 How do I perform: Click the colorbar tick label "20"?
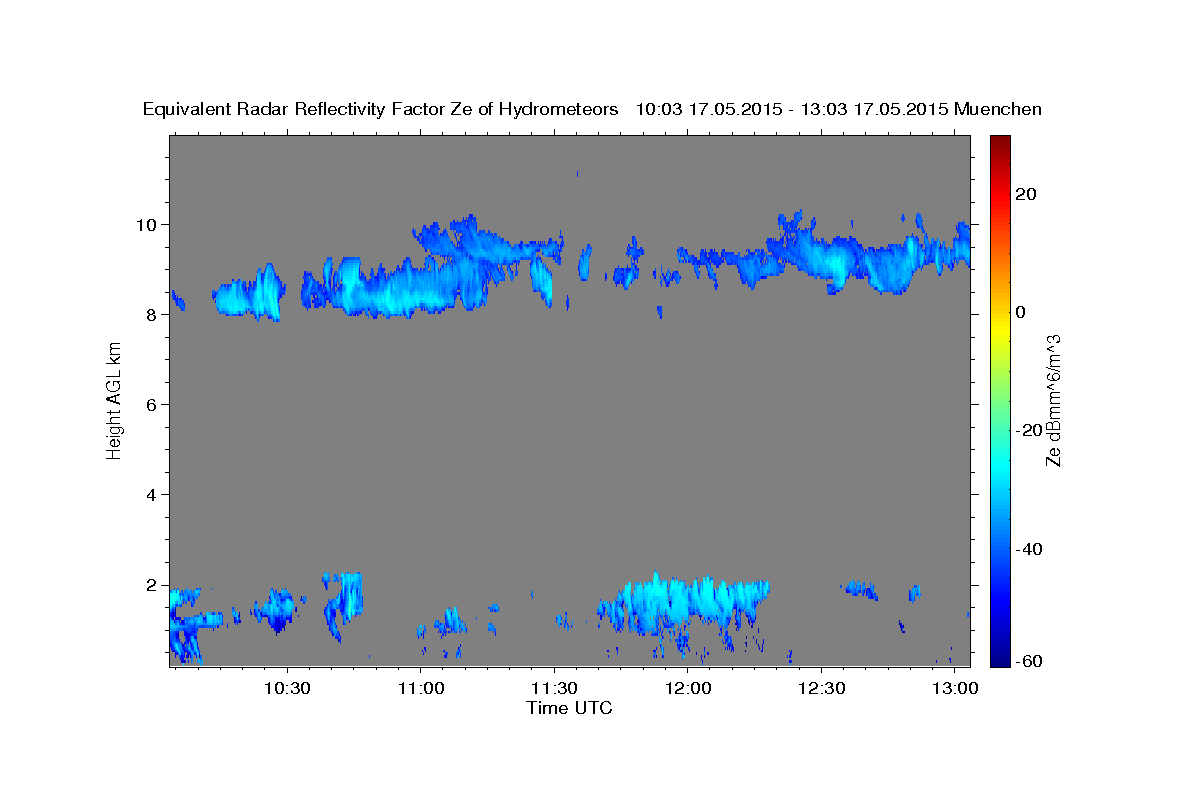tap(1026, 193)
